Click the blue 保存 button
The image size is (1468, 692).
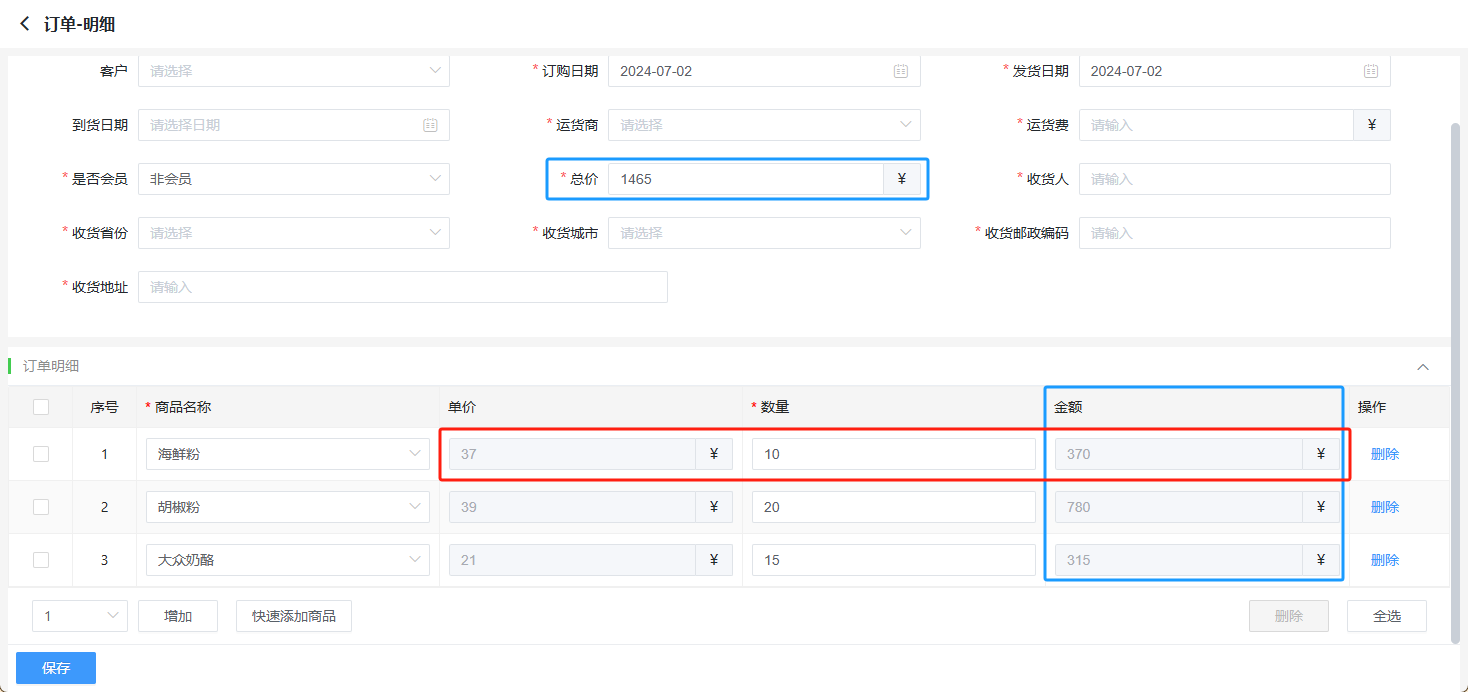pos(56,668)
